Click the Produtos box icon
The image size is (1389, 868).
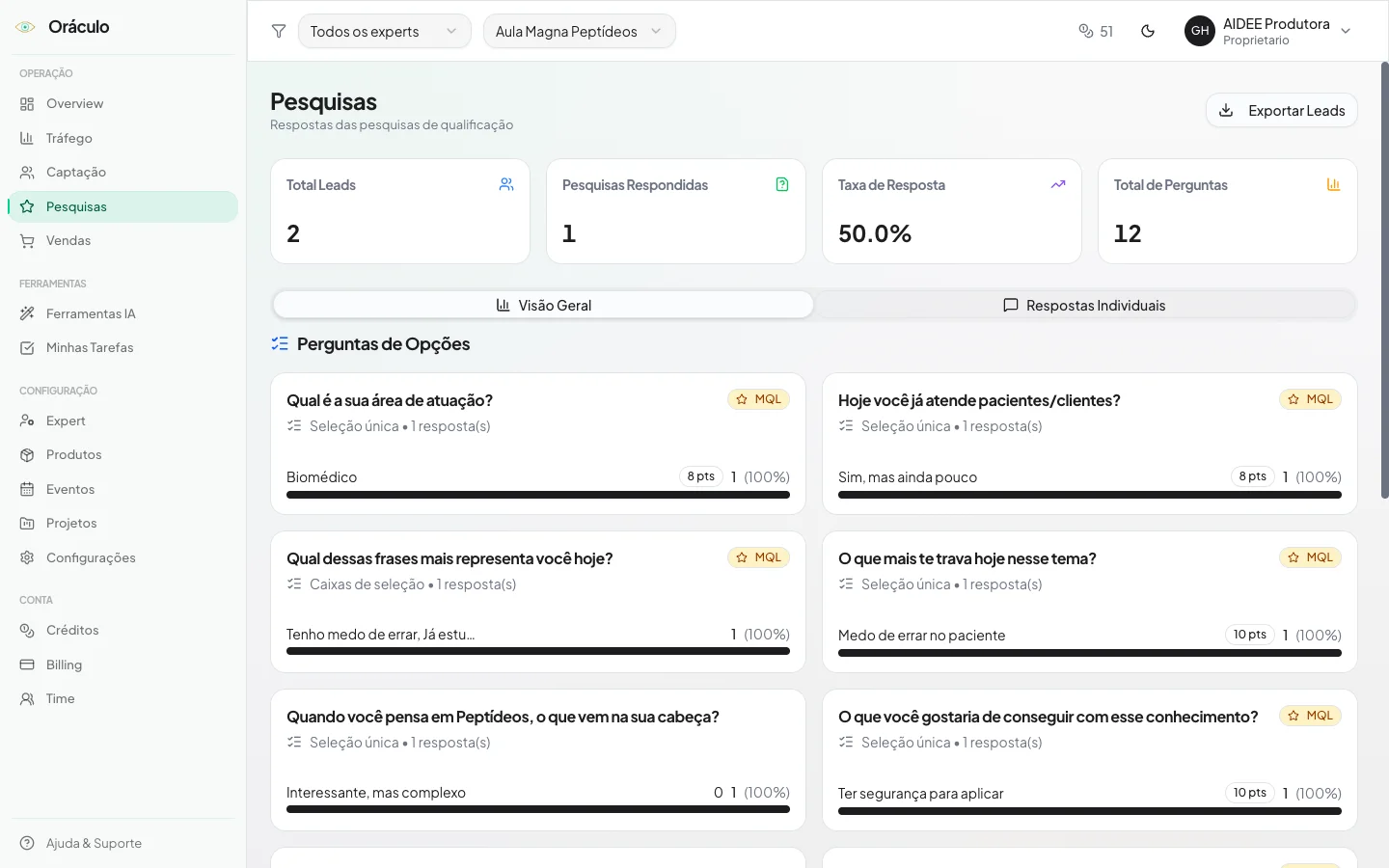(27, 455)
